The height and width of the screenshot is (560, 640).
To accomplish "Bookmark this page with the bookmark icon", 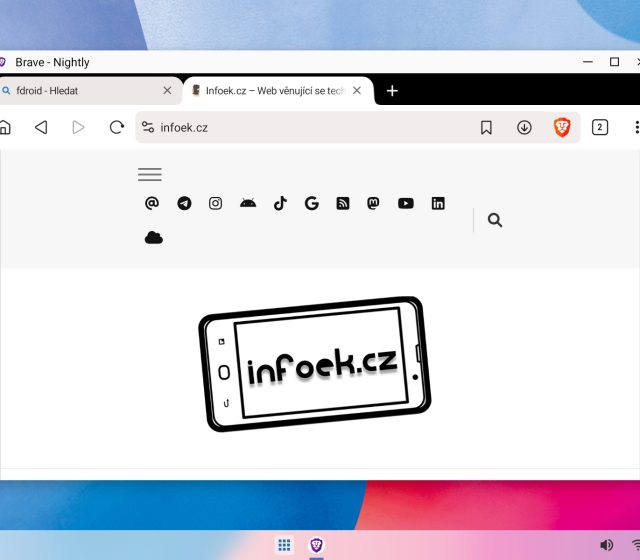I will [x=486, y=127].
